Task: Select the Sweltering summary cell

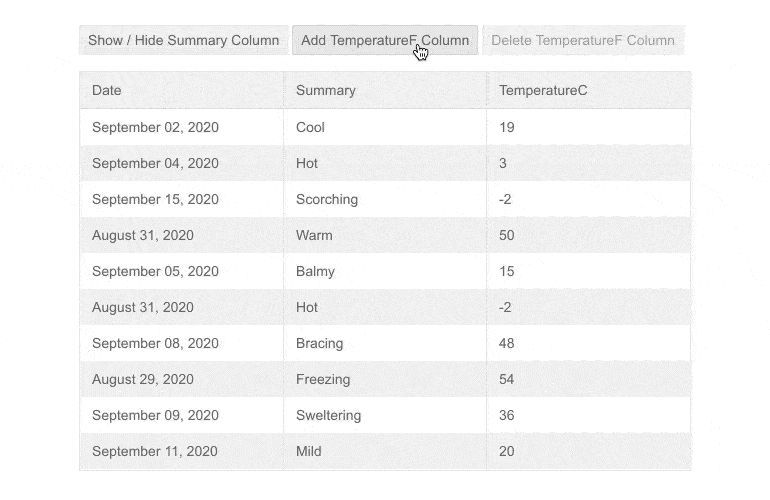Action: 329,416
